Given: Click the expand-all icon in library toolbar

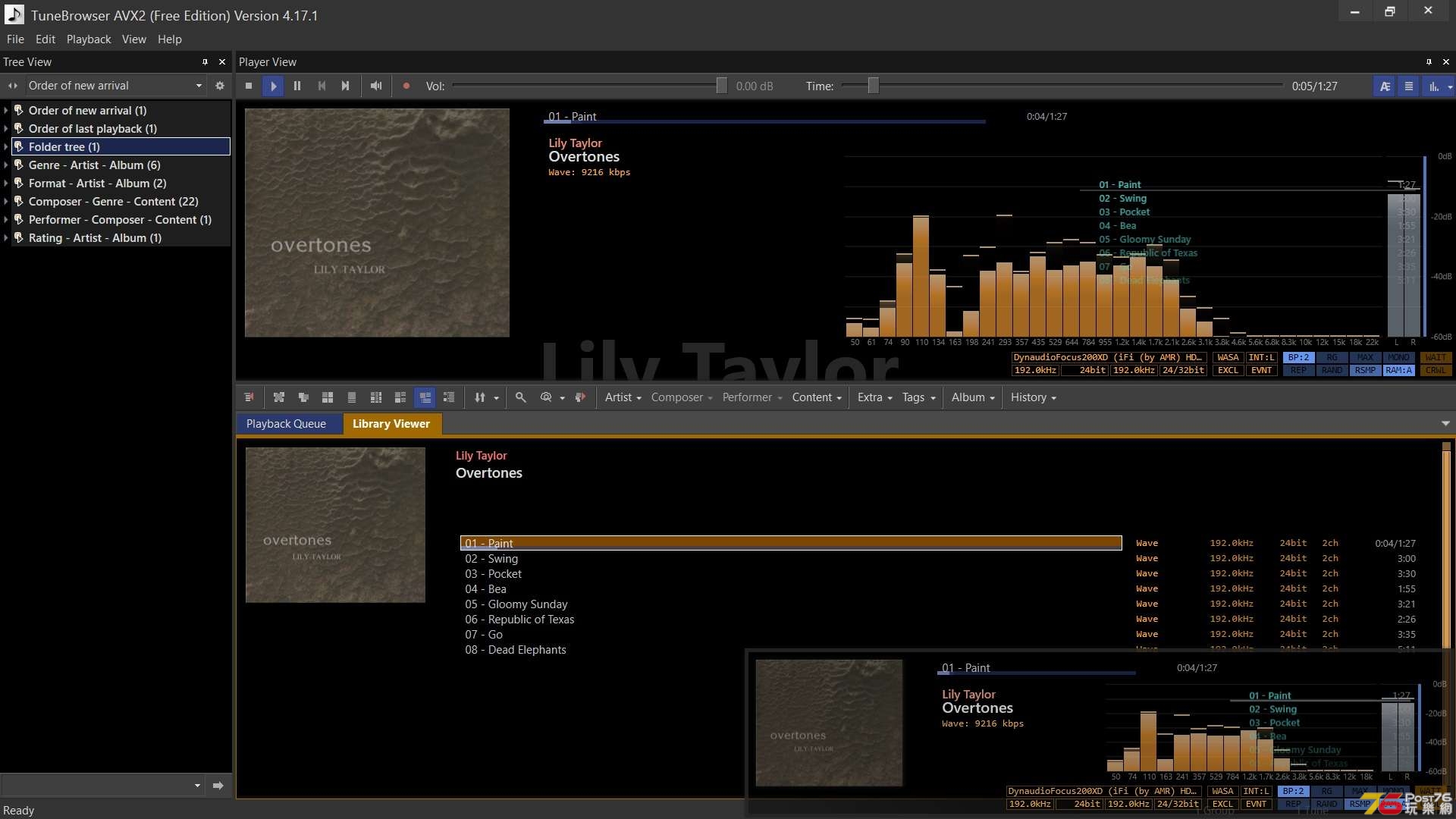Looking at the screenshot, I should (279, 397).
